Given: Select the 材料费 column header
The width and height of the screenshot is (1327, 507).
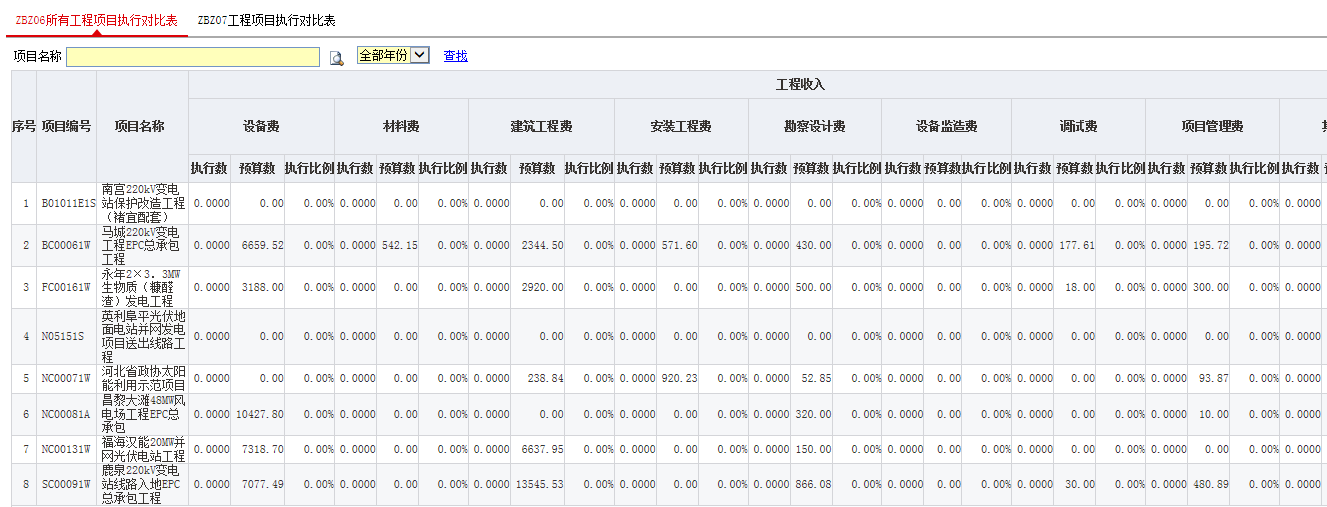Looking at the screenshot, I should coord(401,127).
